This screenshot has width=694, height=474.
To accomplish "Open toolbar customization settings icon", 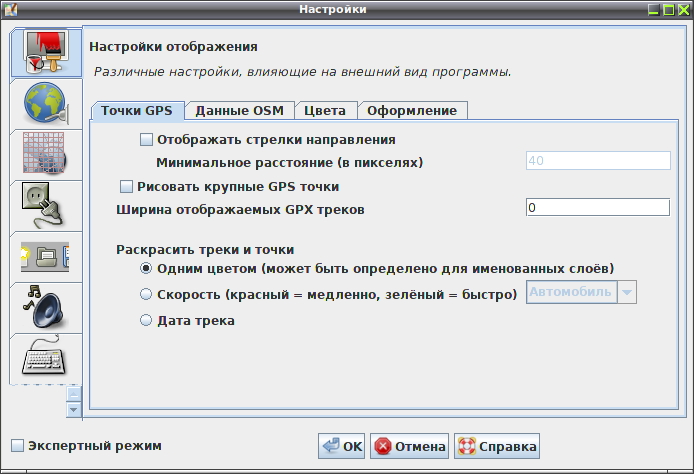I will (46, 257).
